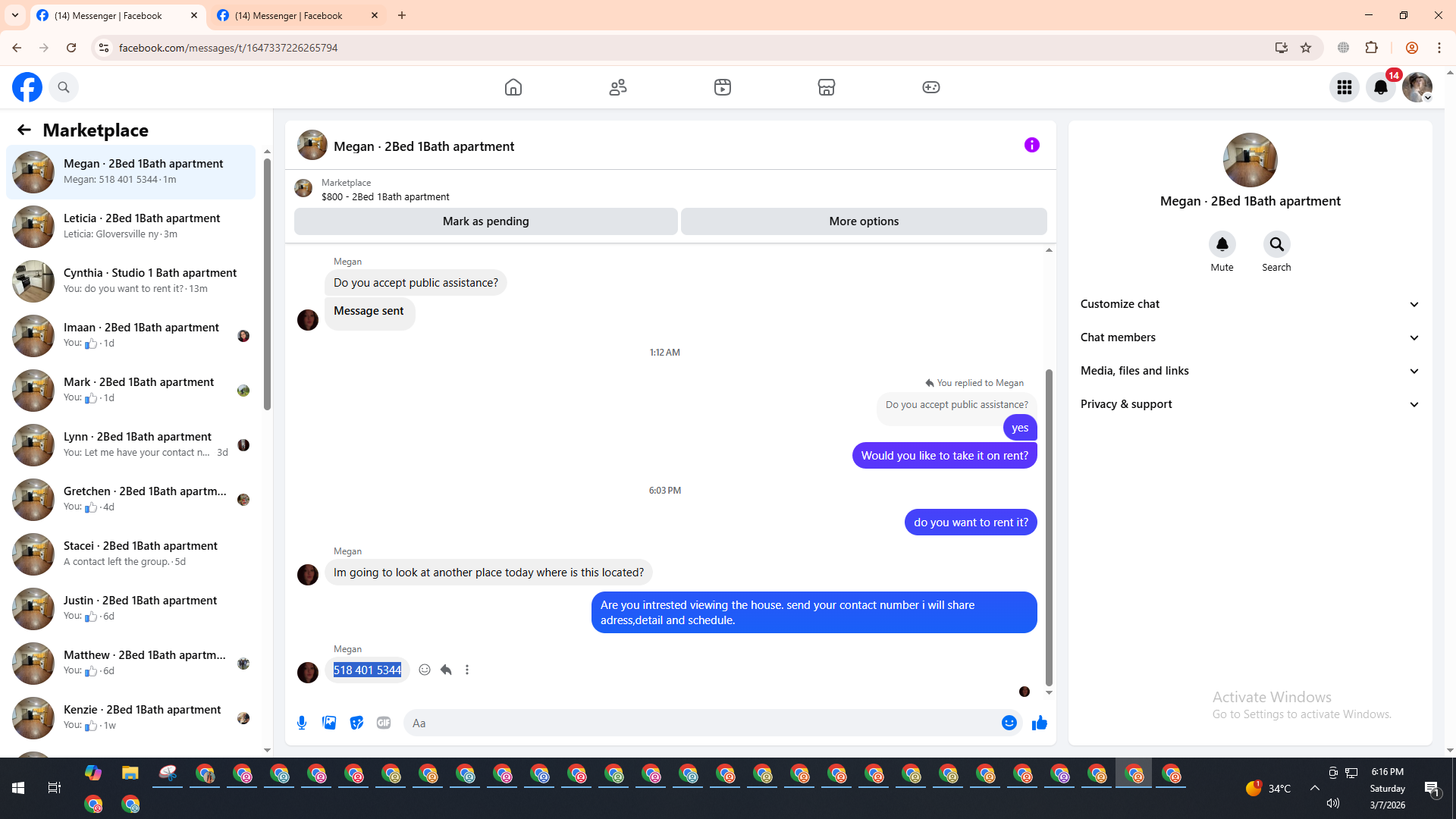Viewport: 1456px width, 819px height.
Task: Open the Reels video icon
Action: [x=723, y=87]
